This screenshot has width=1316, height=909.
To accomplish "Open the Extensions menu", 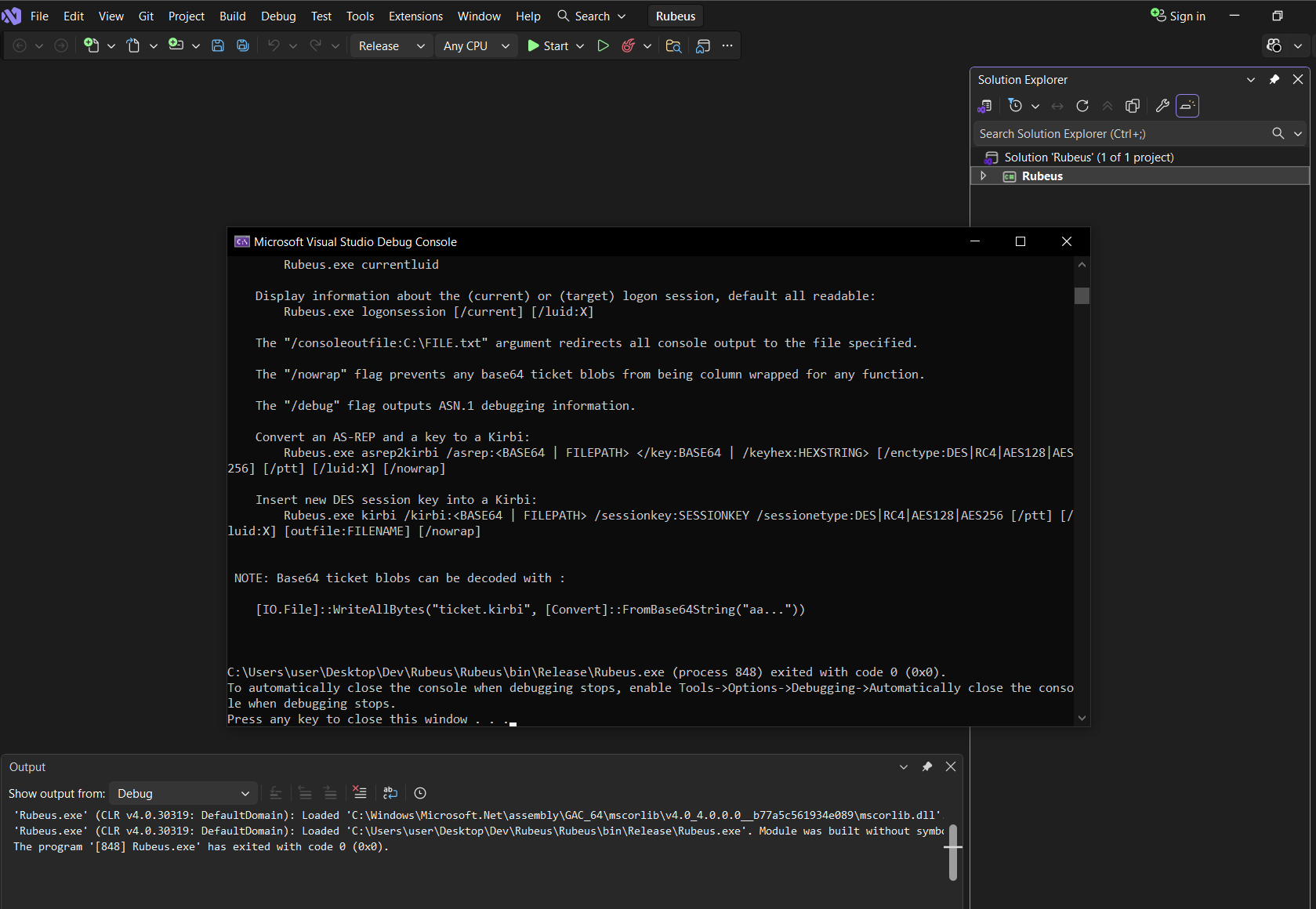I will (415, 16).
